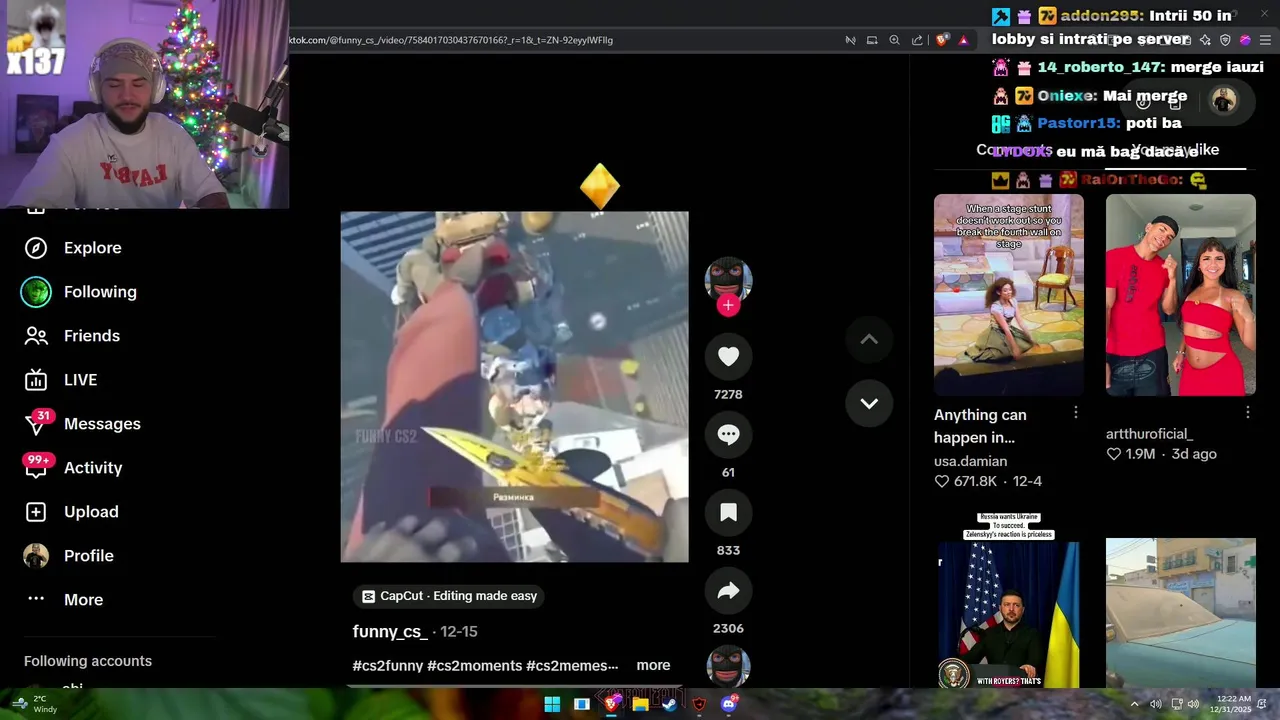Open artthuroficial_ creator name link
1280x720 pixels.
(x=1149, y=434)
